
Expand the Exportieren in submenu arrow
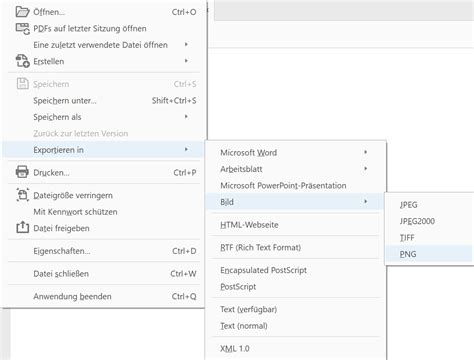click(186, 149)
